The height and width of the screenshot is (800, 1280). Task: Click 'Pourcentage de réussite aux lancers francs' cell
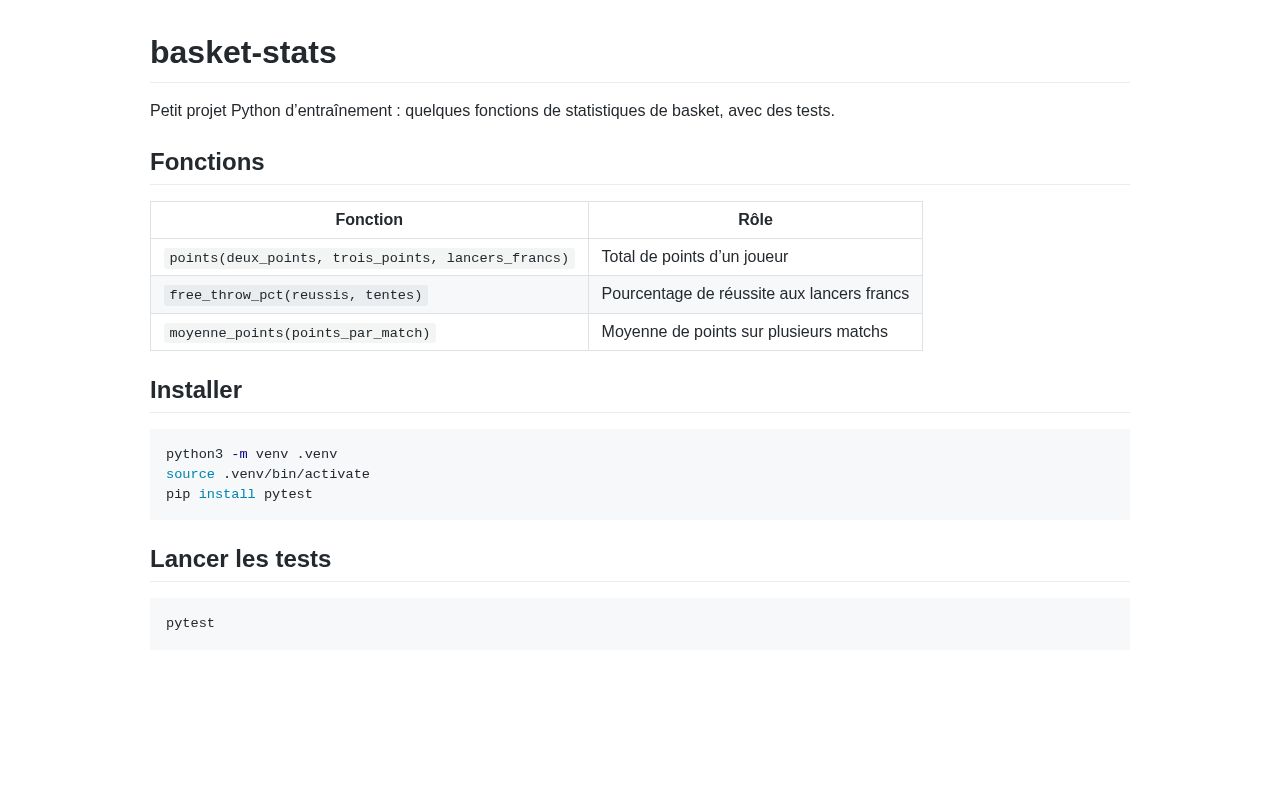point(755,294)
